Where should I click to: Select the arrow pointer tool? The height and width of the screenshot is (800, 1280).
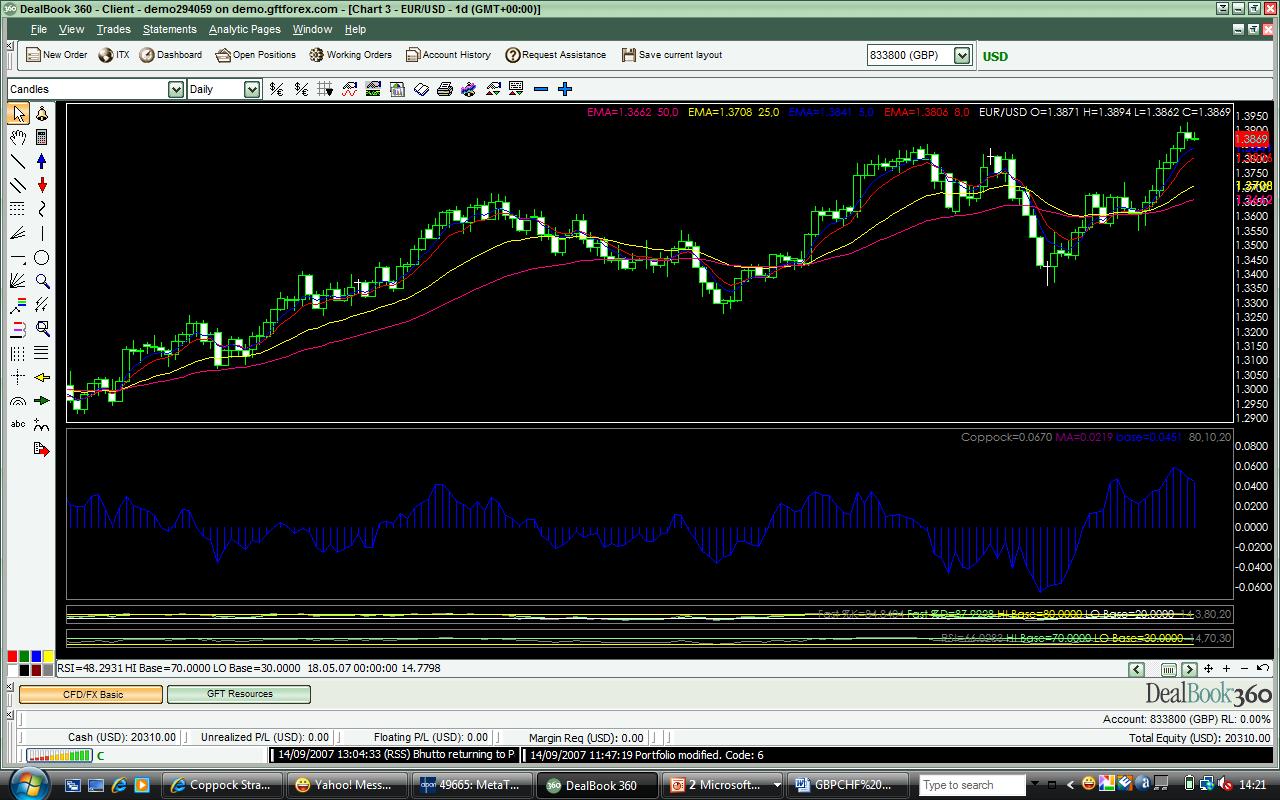(18, 114)
